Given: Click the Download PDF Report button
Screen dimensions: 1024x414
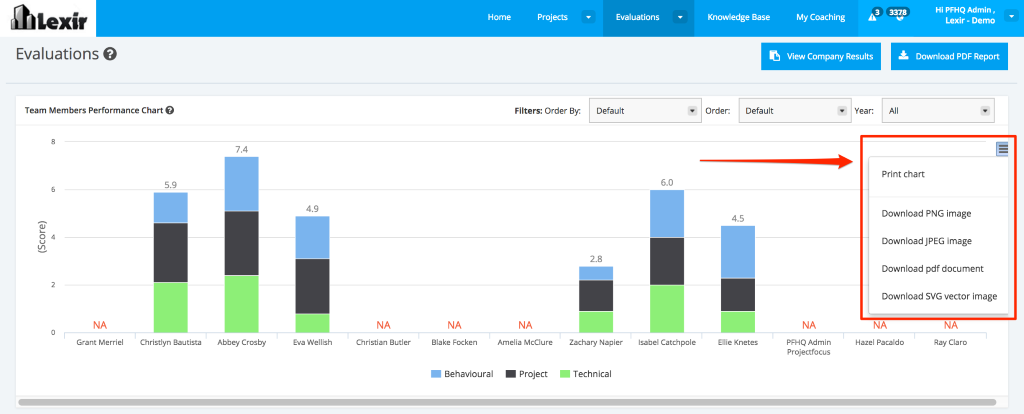Looking at the screenshot, I should 949,56.
